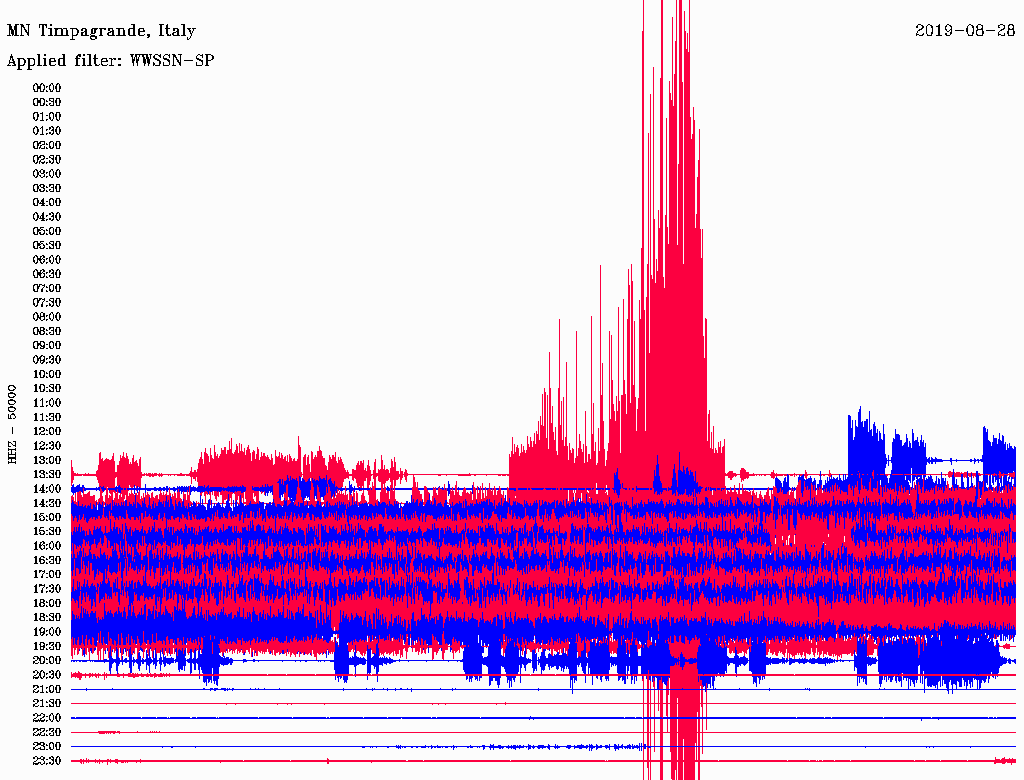Select the 12:00 time label
1024x780 pixels.
pyautogui.click(x=47, y=432)
